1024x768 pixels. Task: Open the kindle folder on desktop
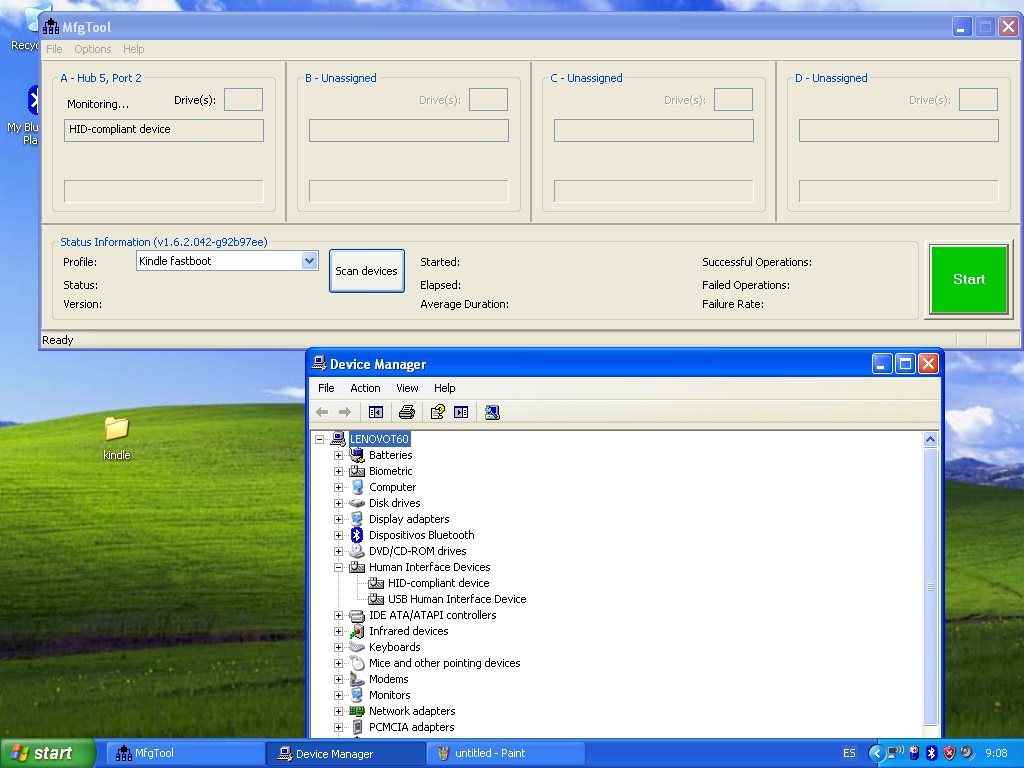tap(117, 437)
